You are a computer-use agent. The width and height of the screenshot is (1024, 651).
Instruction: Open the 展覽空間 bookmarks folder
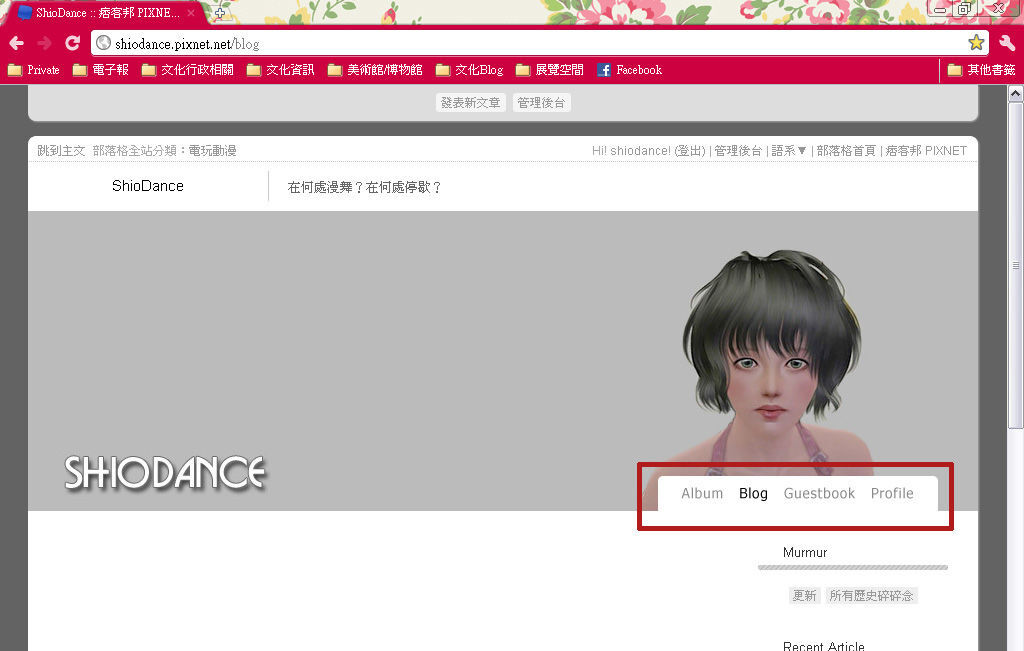tap(549, 70)
